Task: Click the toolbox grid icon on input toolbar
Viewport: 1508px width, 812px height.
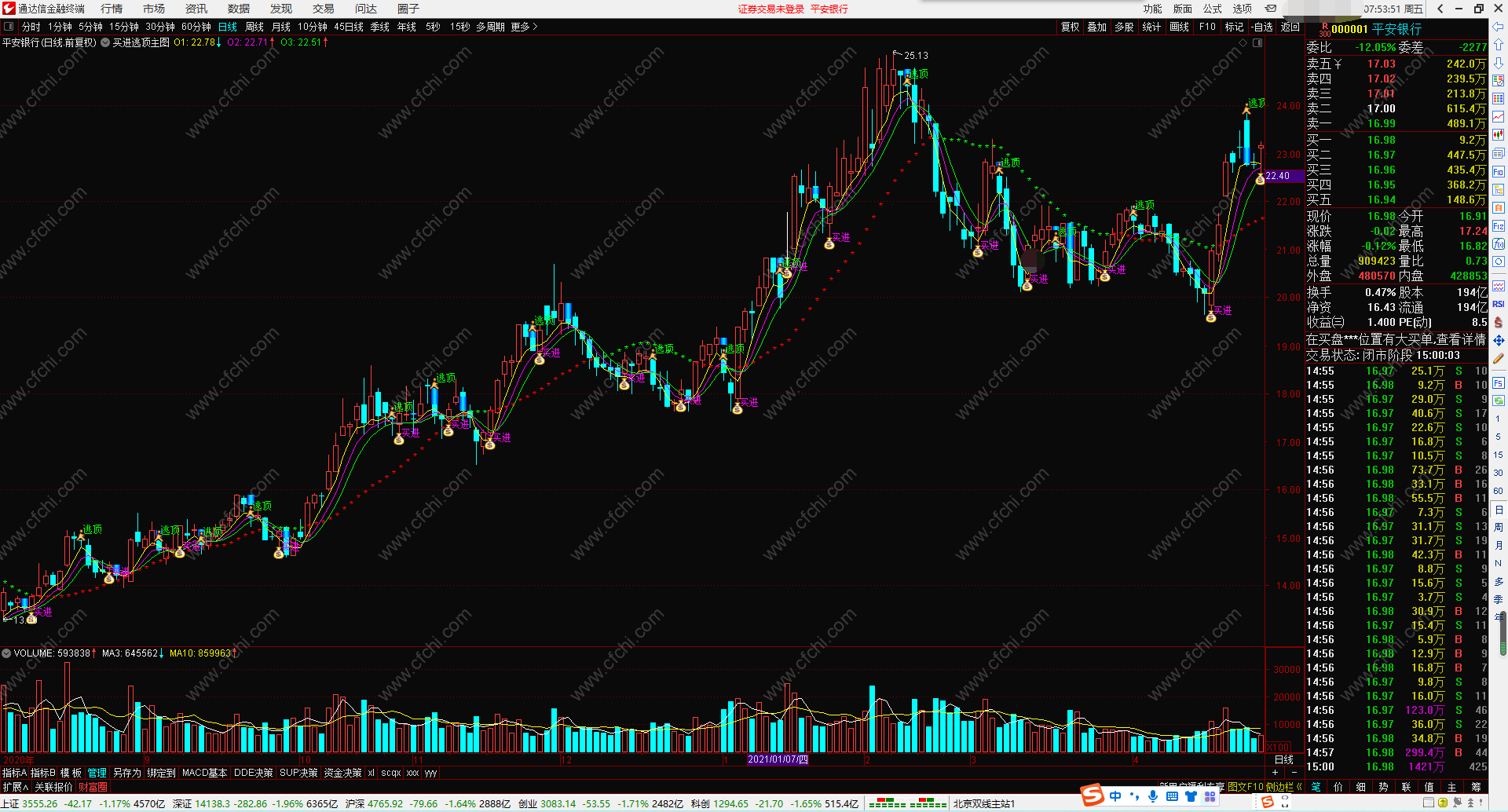Action: click(1210, 796)
